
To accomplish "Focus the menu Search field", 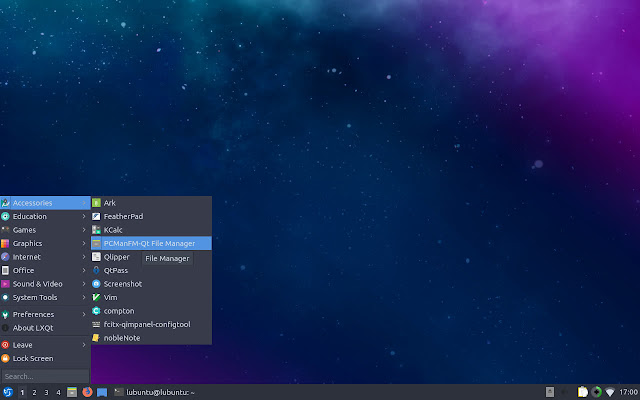I will coord(45,376).
